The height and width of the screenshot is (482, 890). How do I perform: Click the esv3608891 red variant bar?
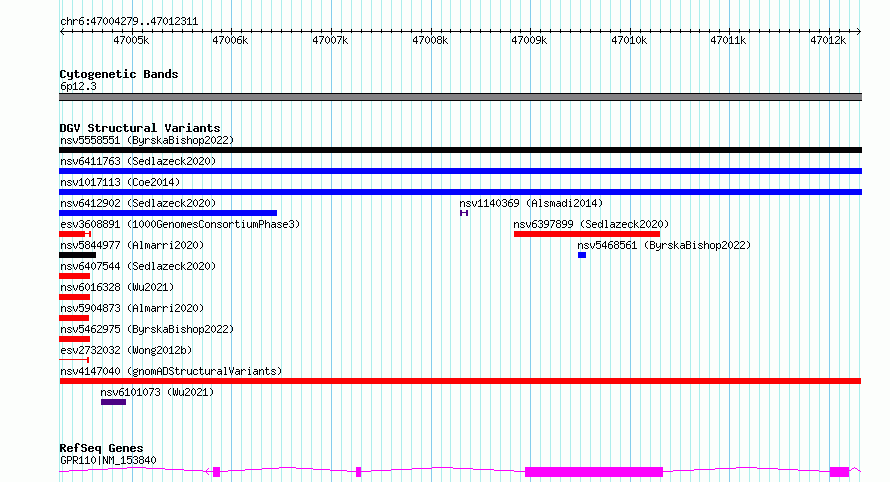tap(75, 234)
